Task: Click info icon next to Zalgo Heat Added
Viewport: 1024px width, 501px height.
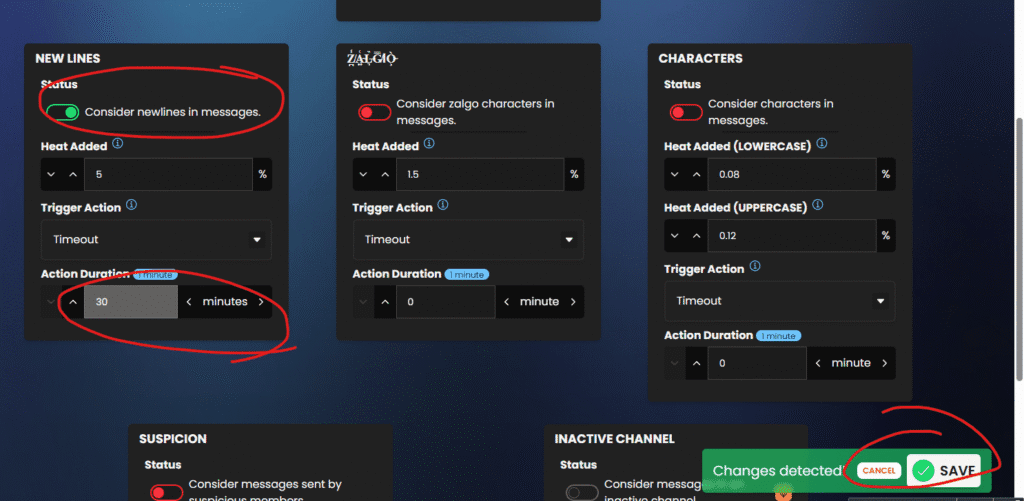Action: (x=430, y=144)
